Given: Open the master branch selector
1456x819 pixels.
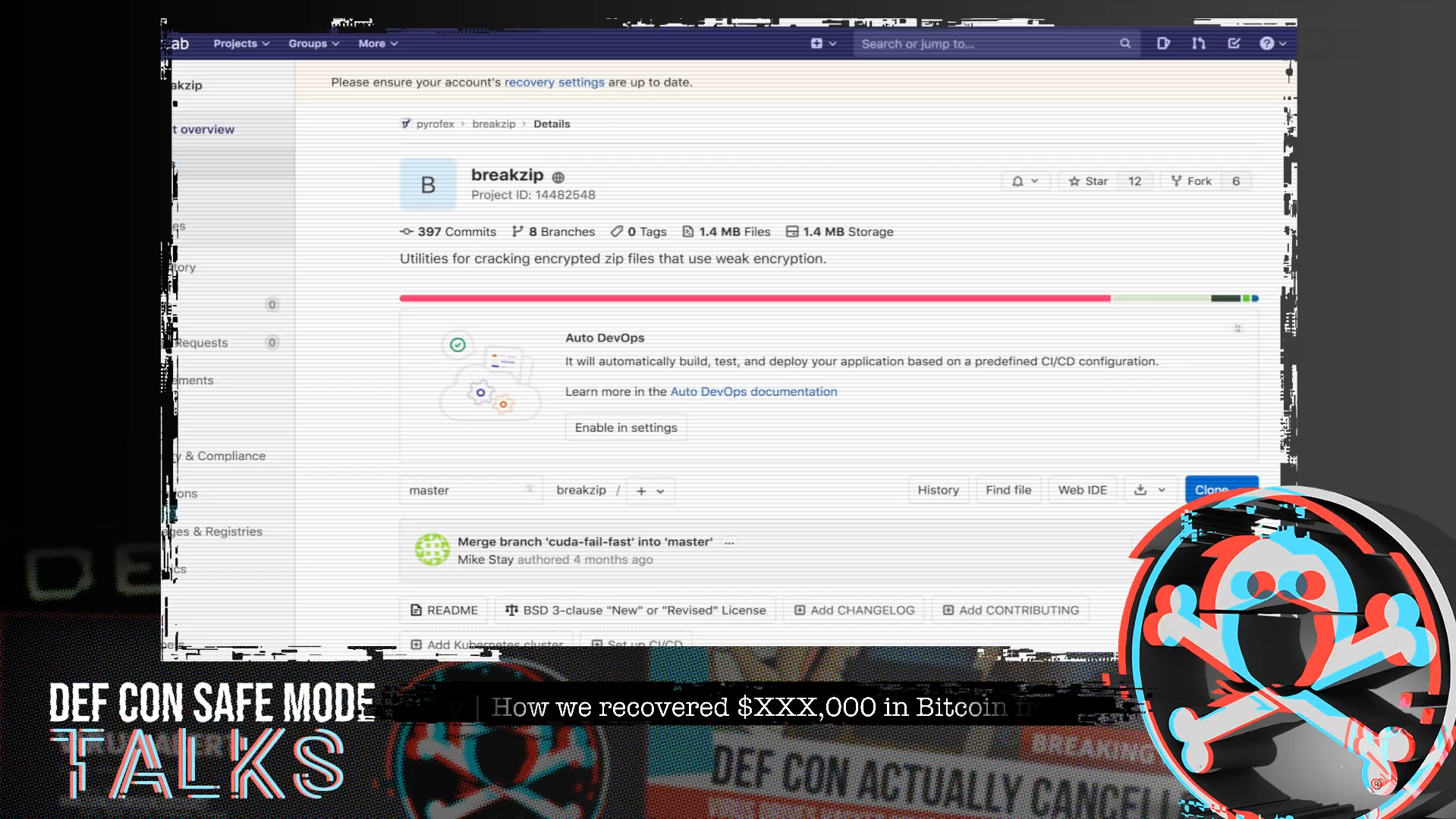Looking at the screenshot, I should point(470,491).
